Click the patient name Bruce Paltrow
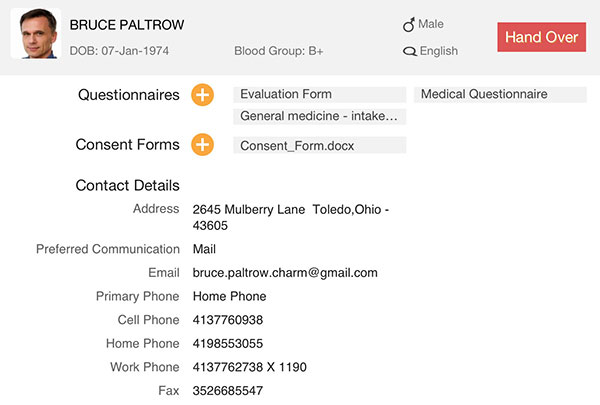This screenshot has height=405, width=600. point(127,24)
